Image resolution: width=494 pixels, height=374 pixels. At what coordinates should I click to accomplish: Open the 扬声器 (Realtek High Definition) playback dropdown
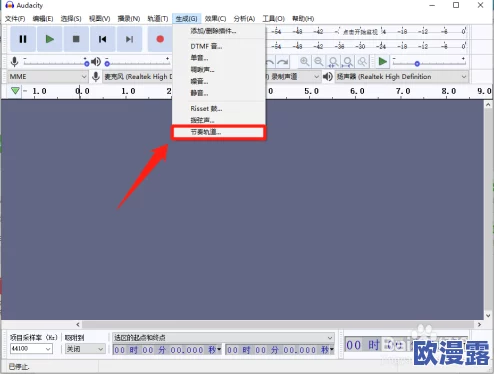point(402,77)
